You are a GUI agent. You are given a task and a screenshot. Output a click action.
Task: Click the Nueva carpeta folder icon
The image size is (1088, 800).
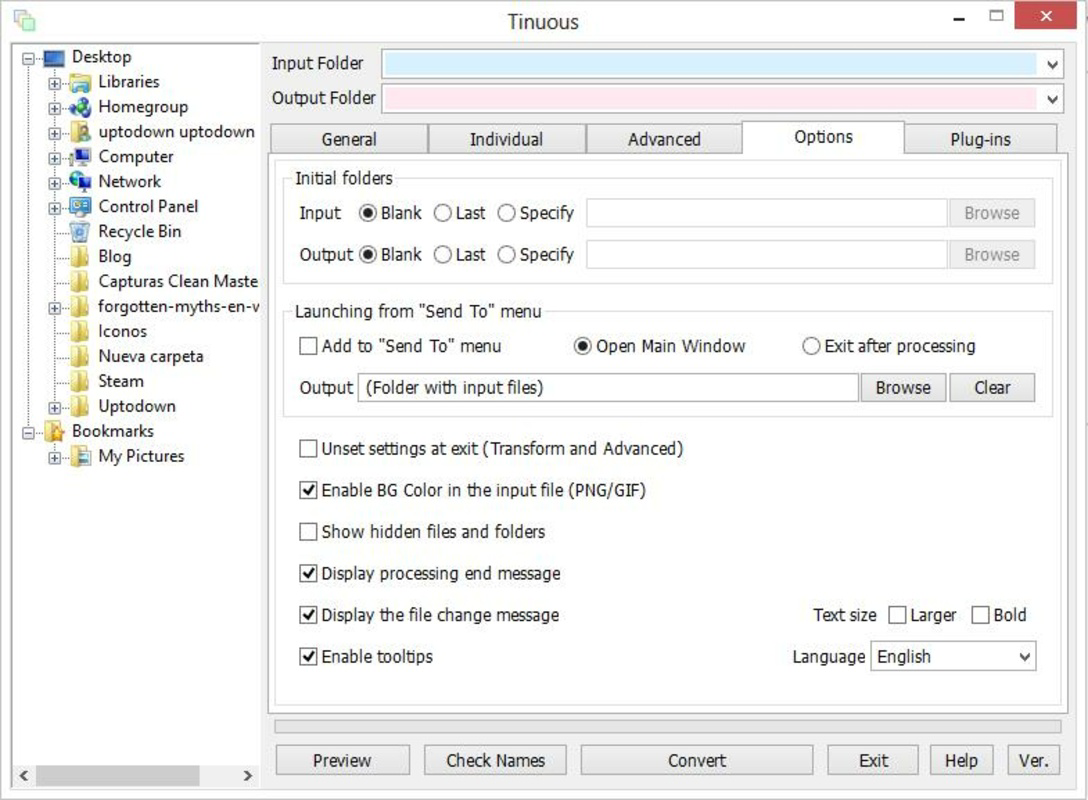click(x=80, y=357)
